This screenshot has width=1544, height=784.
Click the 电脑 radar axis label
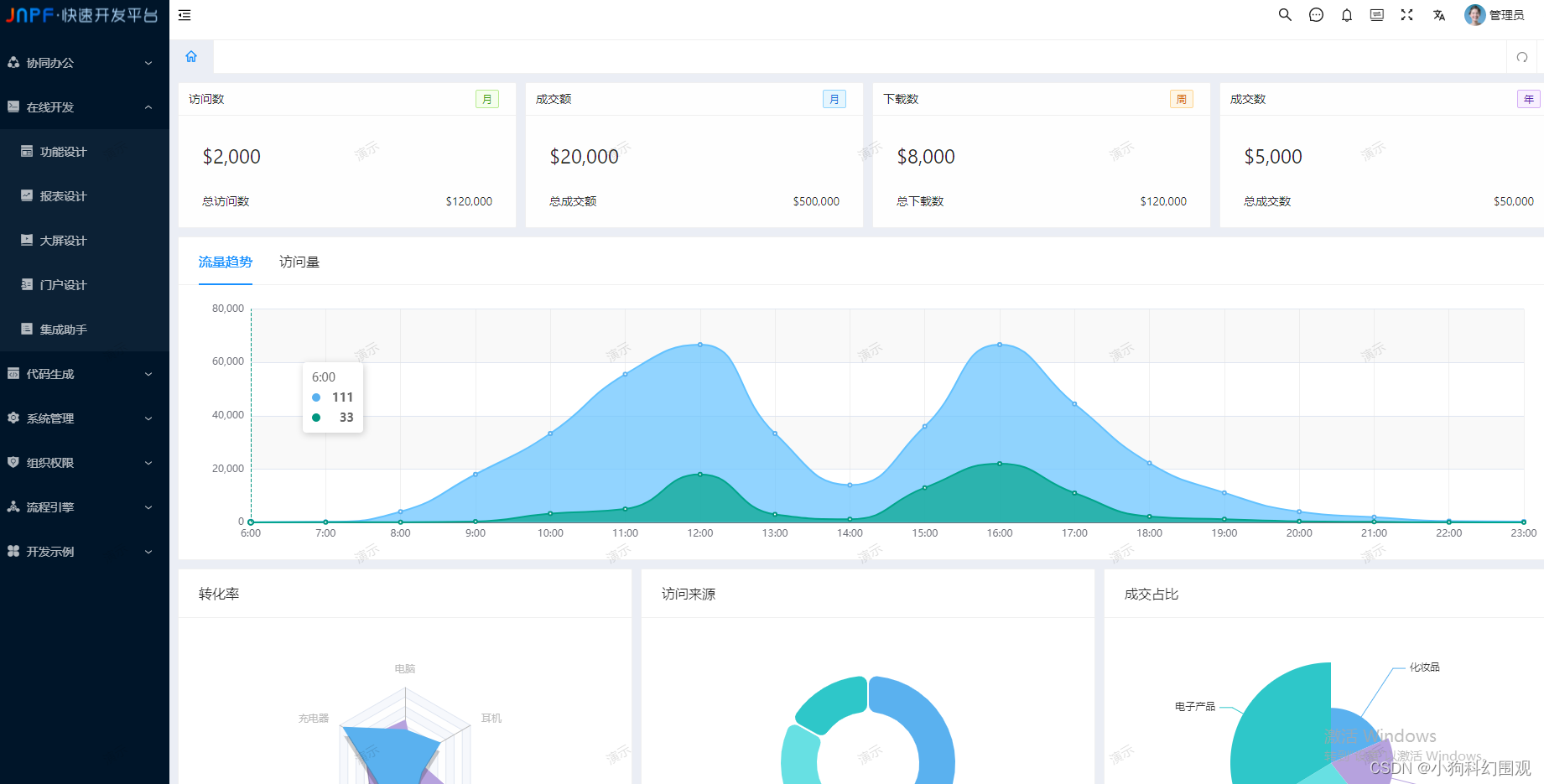coord(405,669)
